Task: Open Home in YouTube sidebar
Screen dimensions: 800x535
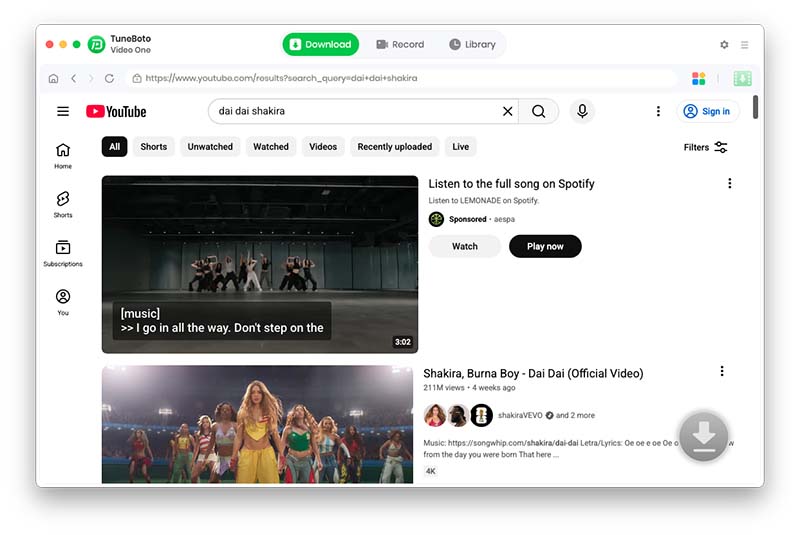Action: tap(63, 156)
